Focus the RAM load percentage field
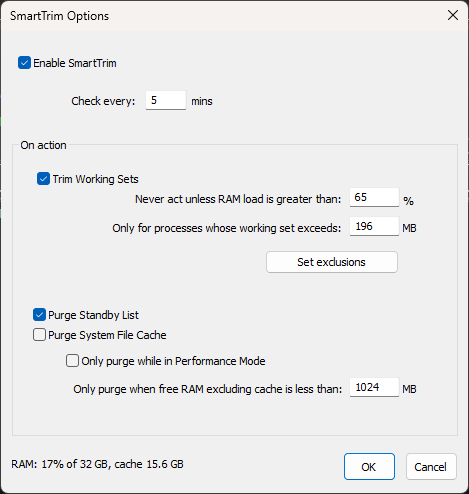Screen dimensions: 469x494 (x=374, y=197)
